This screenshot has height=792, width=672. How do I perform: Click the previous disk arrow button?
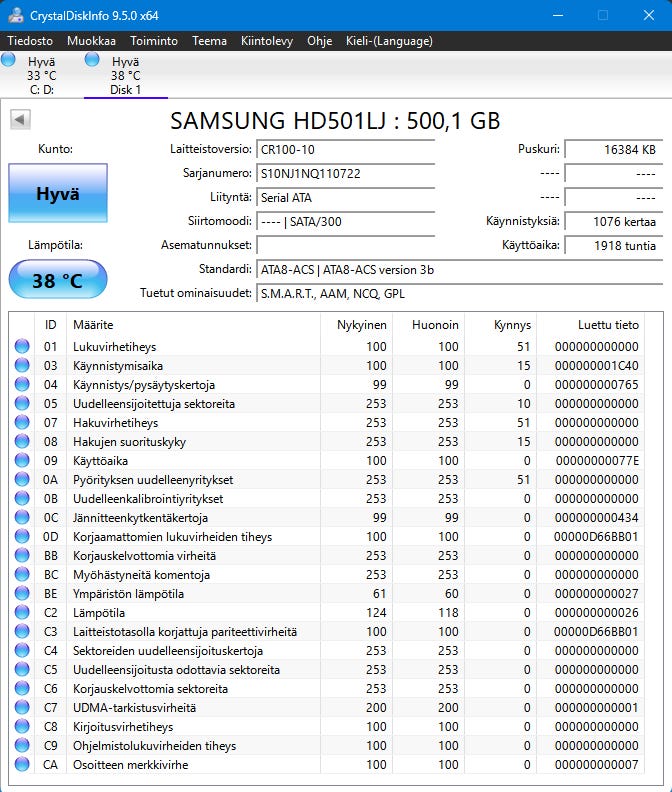19,120
